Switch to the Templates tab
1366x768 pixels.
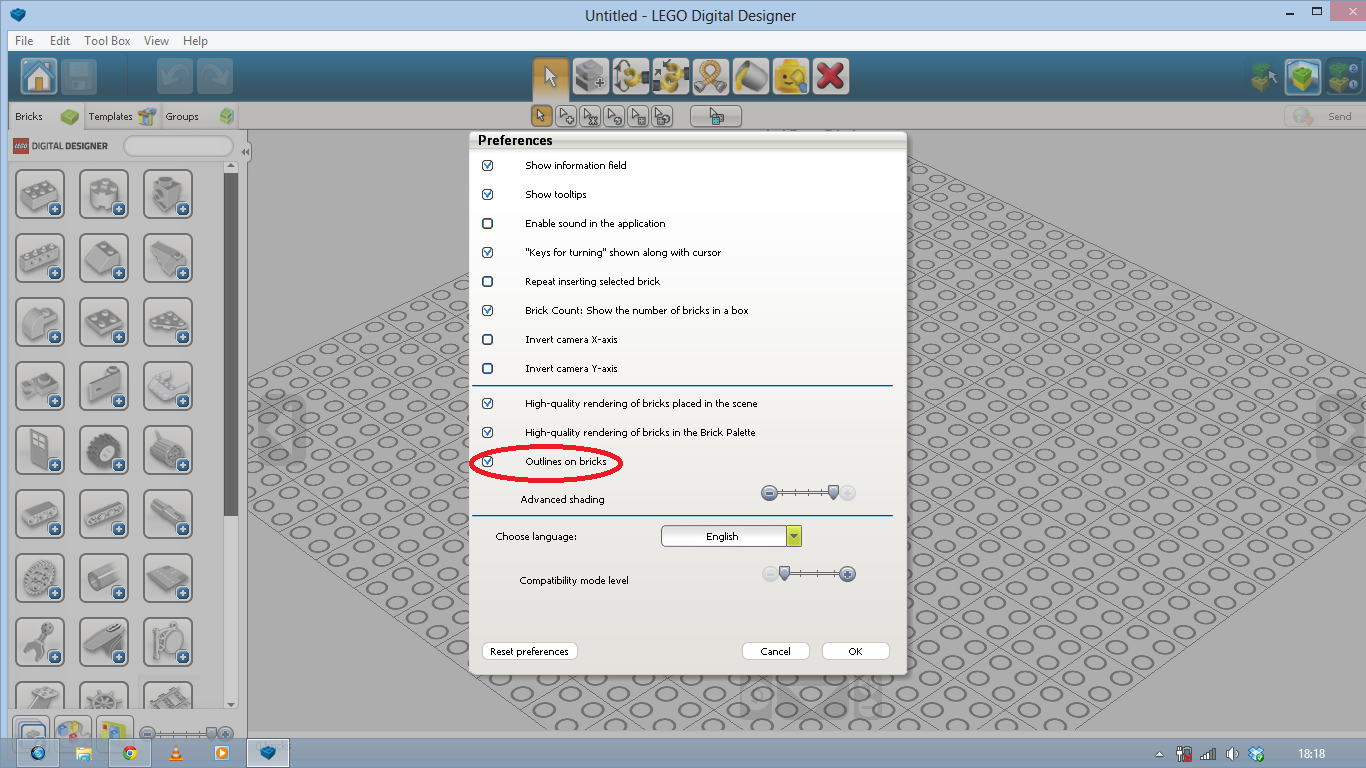[x=121, y=116]
